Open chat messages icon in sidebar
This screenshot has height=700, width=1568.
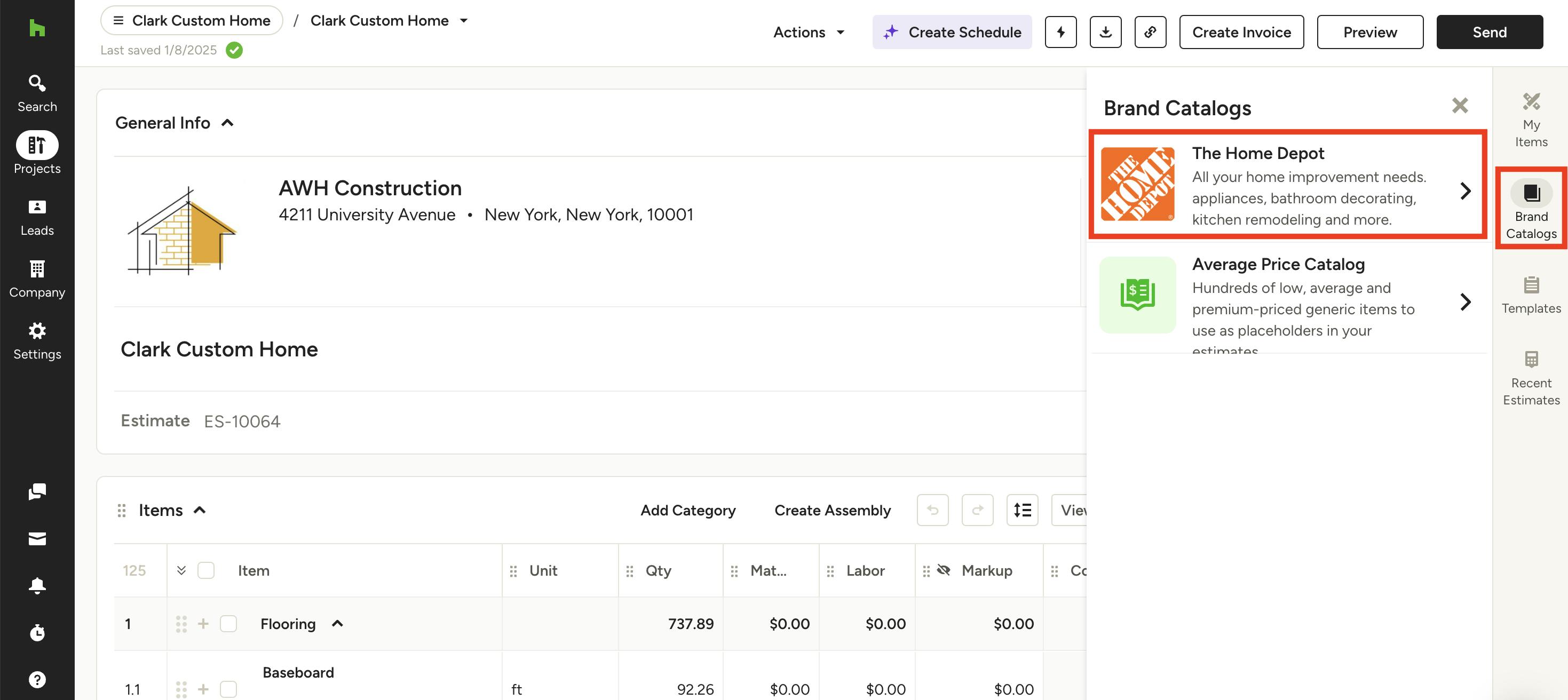[37, 491]
